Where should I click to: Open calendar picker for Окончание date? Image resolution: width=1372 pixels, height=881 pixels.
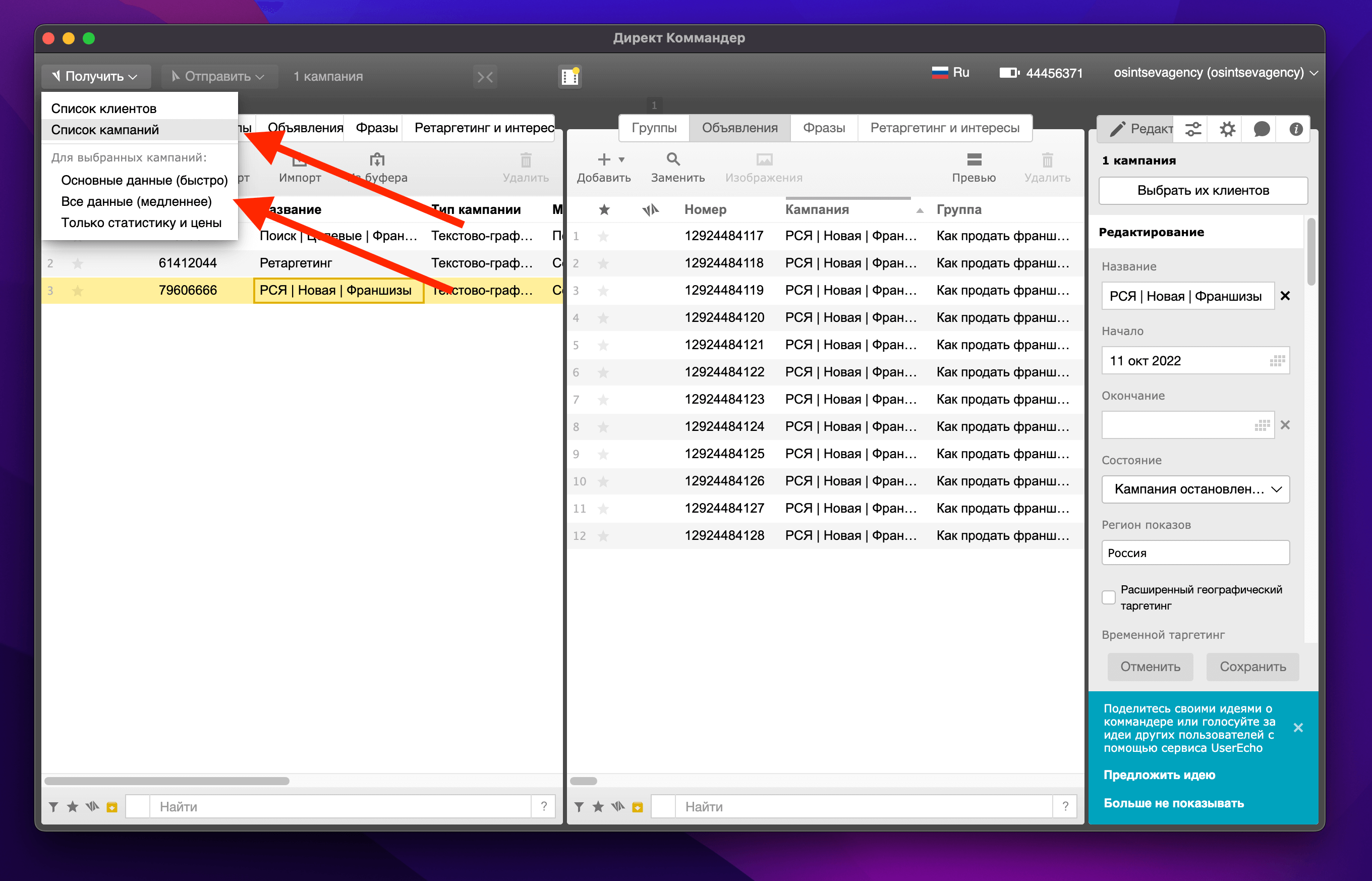pos(1262,425)
